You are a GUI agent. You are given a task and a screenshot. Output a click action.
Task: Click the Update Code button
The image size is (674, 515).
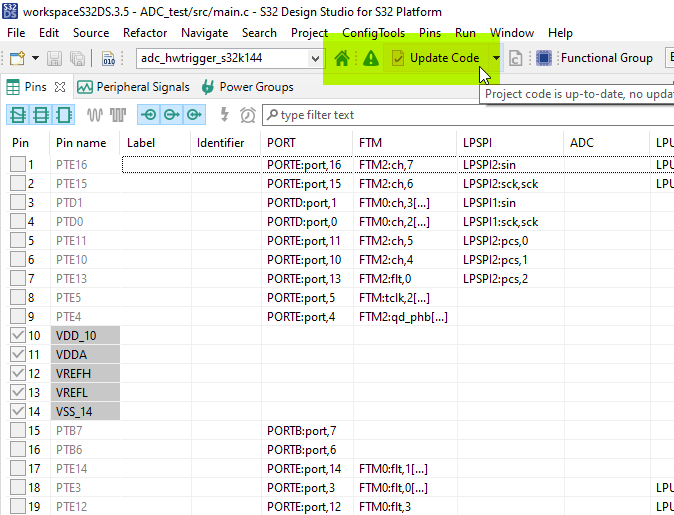point(436,58)
